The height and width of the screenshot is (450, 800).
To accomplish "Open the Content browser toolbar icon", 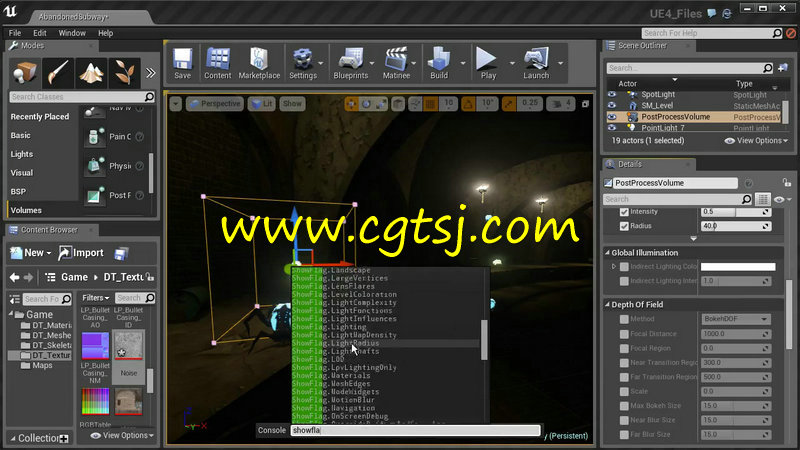I will (x=218, y=63).
